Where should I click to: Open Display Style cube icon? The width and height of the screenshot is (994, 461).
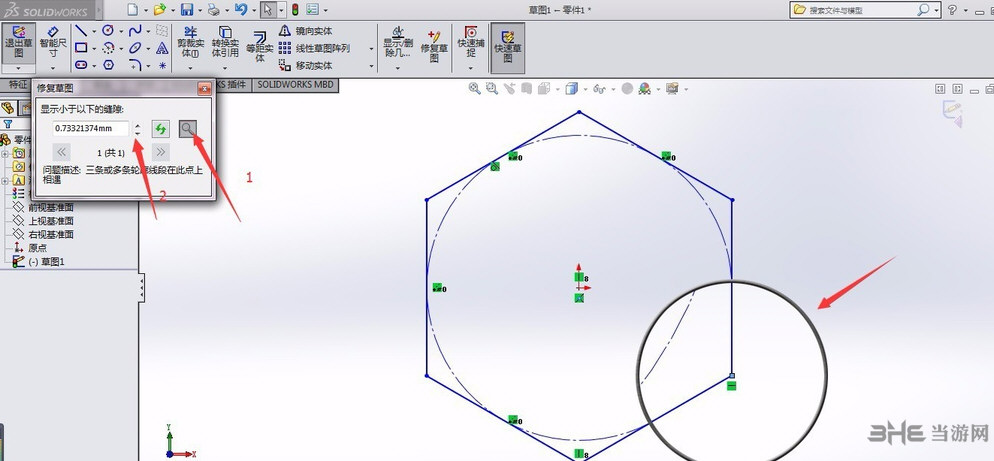click(571, 89)
